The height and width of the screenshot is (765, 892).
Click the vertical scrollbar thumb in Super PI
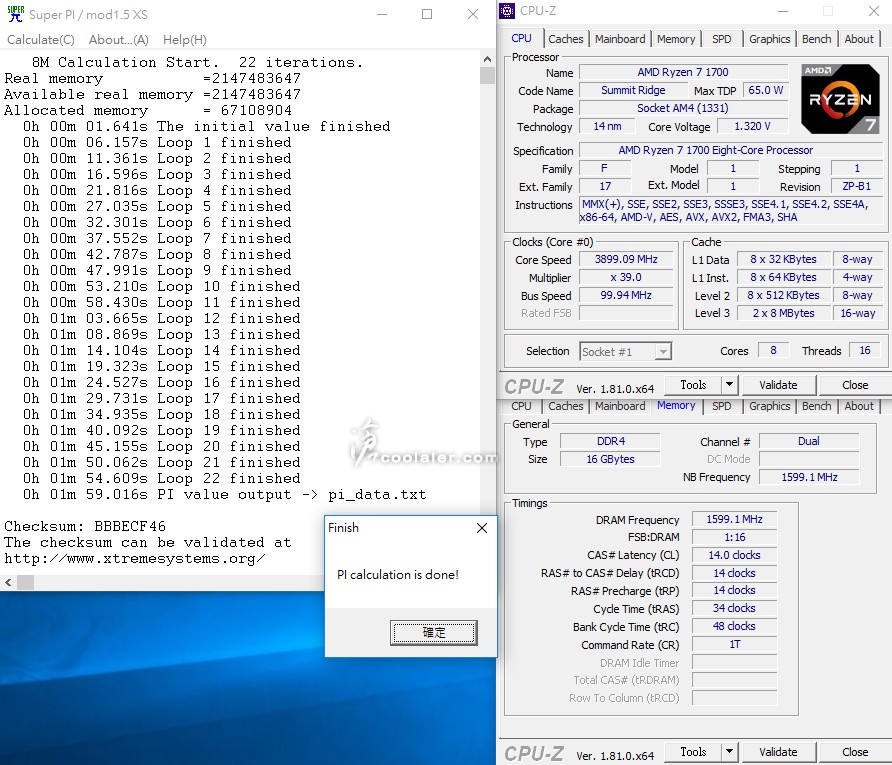487,76
